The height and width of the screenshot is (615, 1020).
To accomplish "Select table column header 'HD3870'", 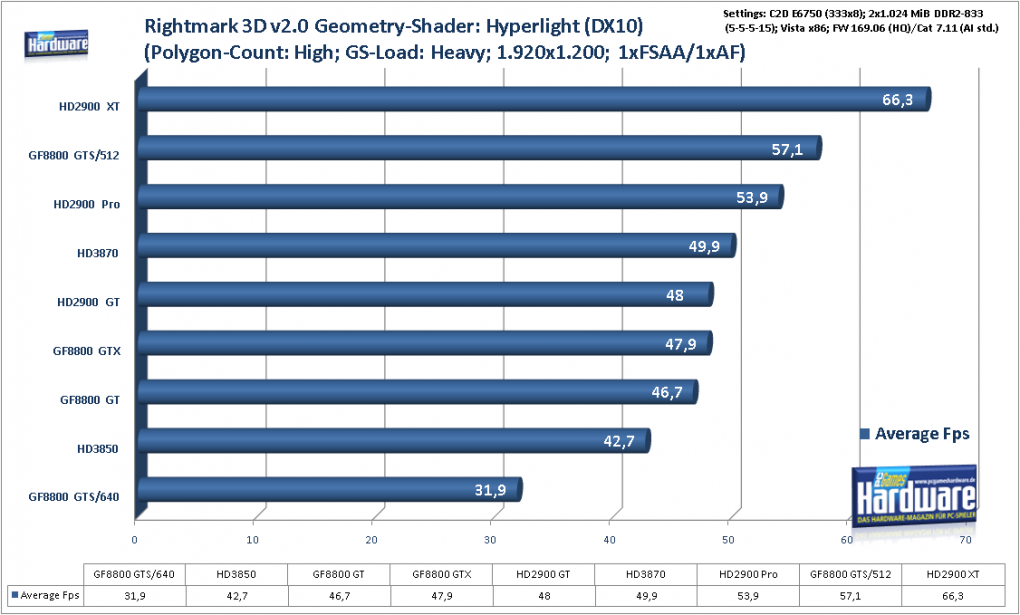I will 645,575.
